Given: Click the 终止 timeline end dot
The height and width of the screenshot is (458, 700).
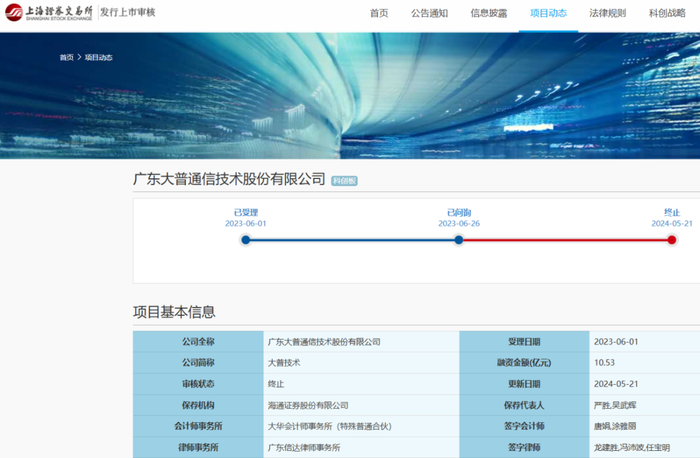Looking at the screenshot, I should click(672, 240).
